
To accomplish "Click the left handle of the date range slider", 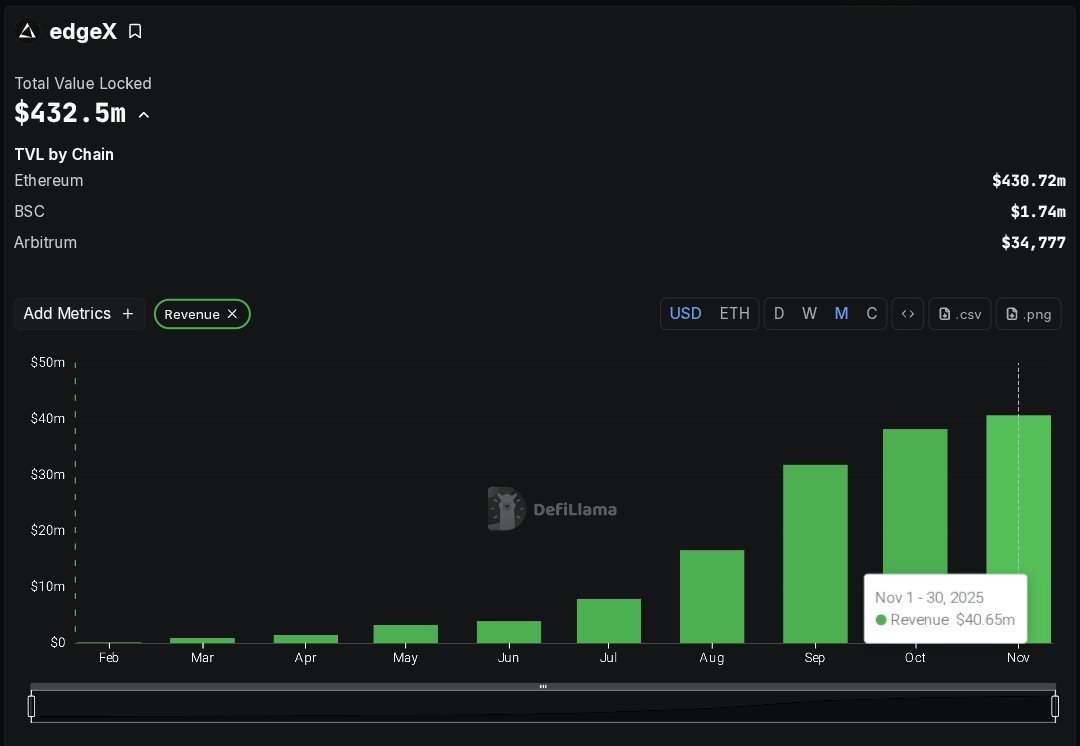I will (x=31, y=706).
